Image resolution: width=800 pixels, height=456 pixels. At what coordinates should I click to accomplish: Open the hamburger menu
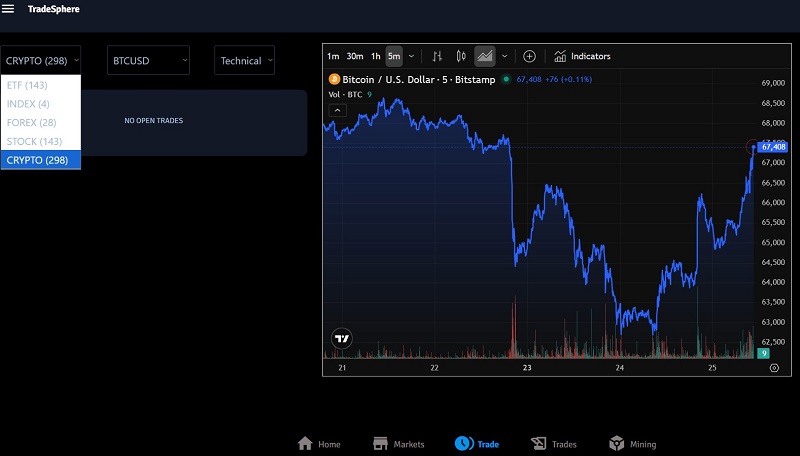pyautogui.click(x=9, y=9)
